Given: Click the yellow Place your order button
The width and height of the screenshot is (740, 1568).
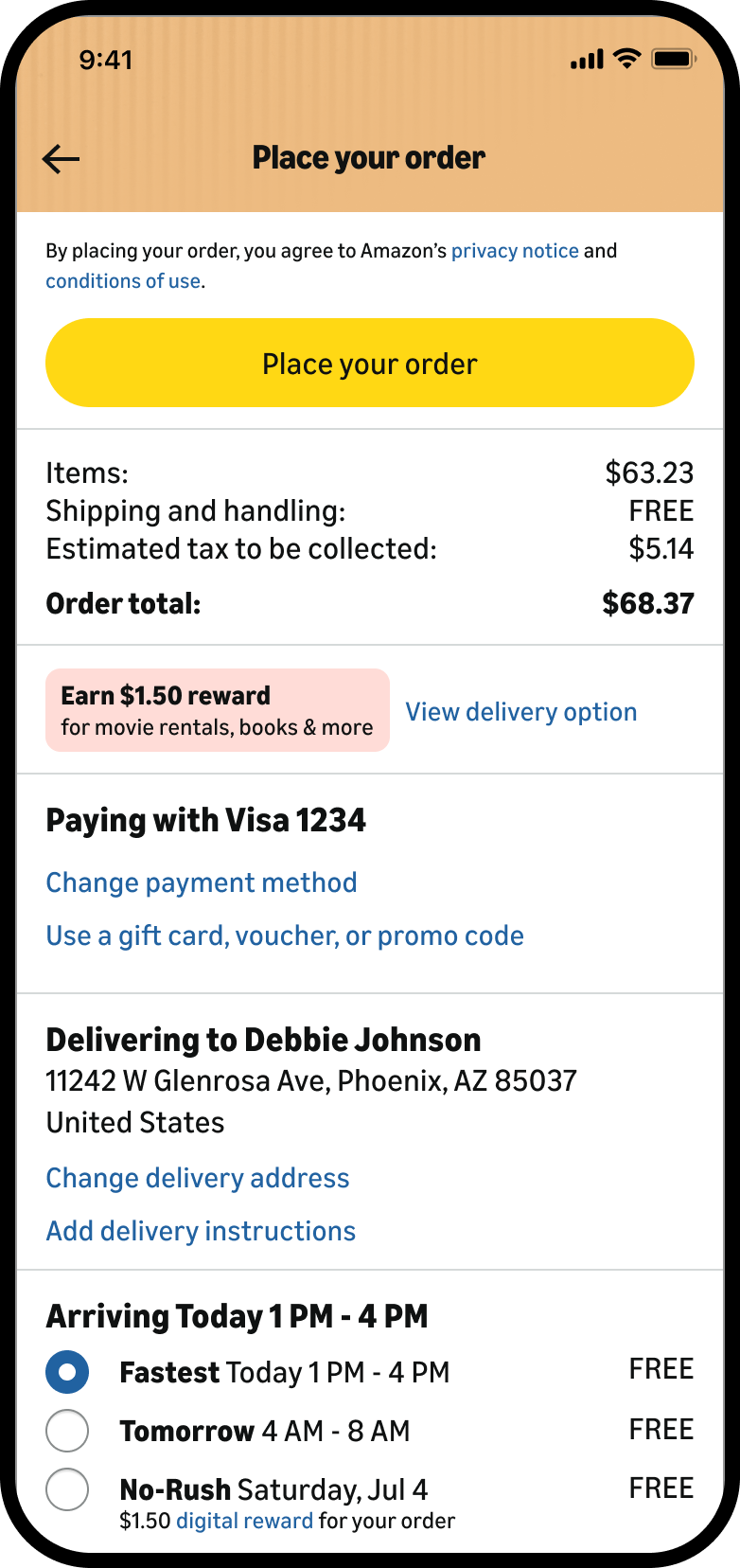Looking at the screenshot, I should point(370,363).
